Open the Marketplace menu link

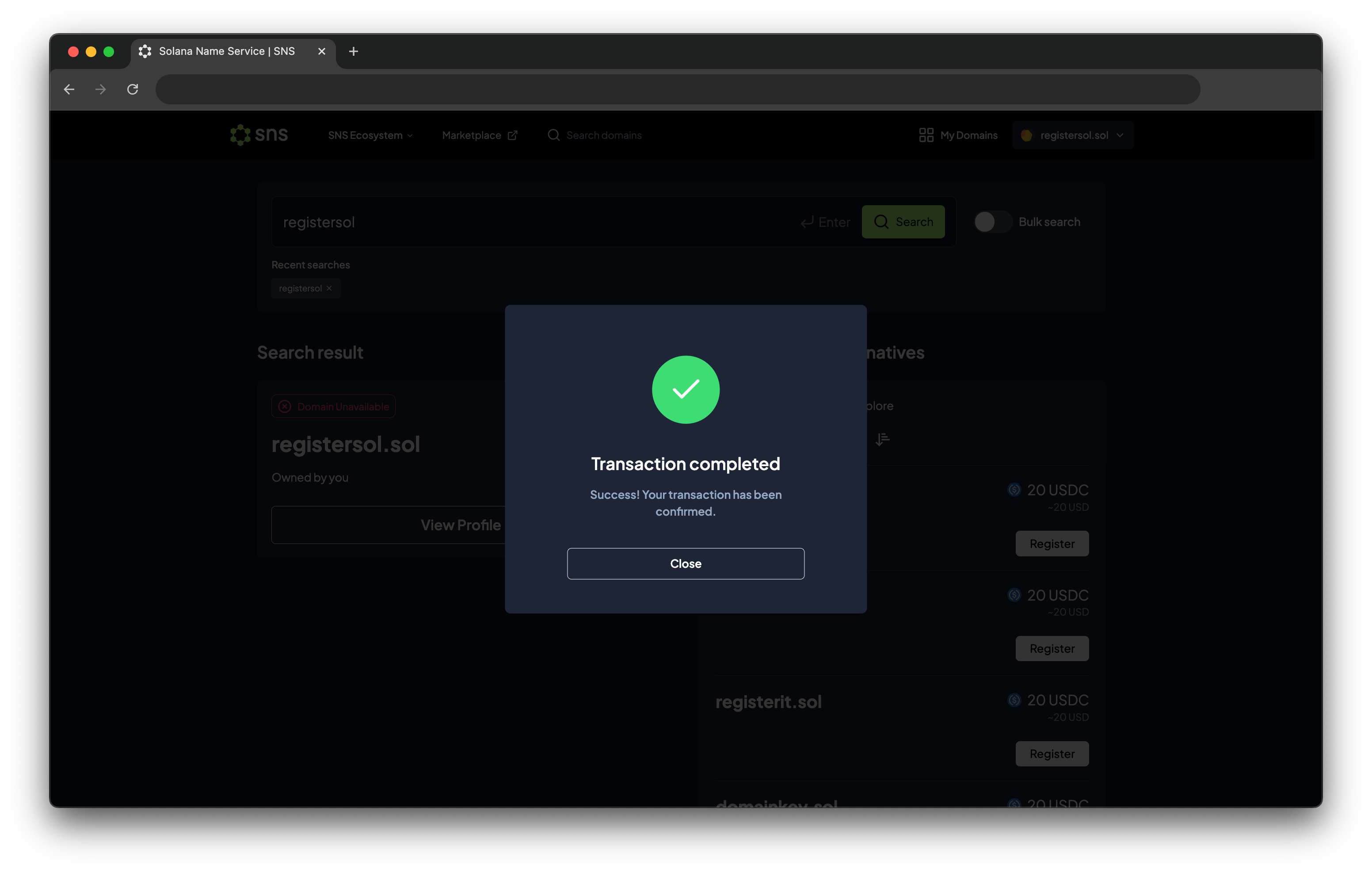(x=471, y=135)
